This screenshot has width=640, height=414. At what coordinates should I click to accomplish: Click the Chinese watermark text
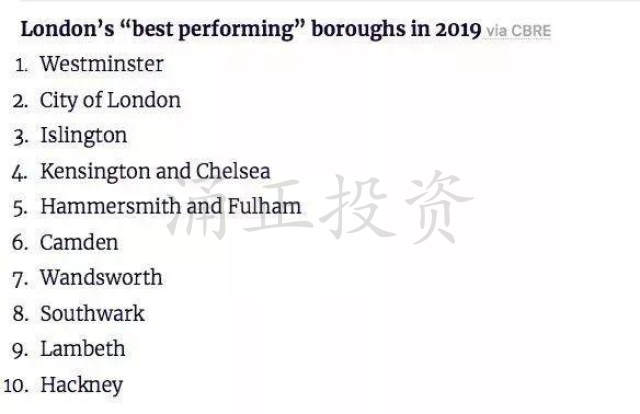point(320,207)
